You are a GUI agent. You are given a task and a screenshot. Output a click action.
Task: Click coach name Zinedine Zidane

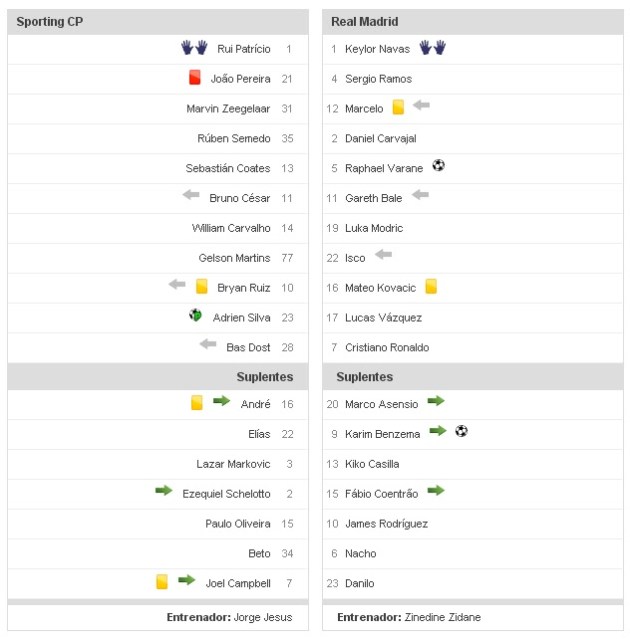click(442, 617)
